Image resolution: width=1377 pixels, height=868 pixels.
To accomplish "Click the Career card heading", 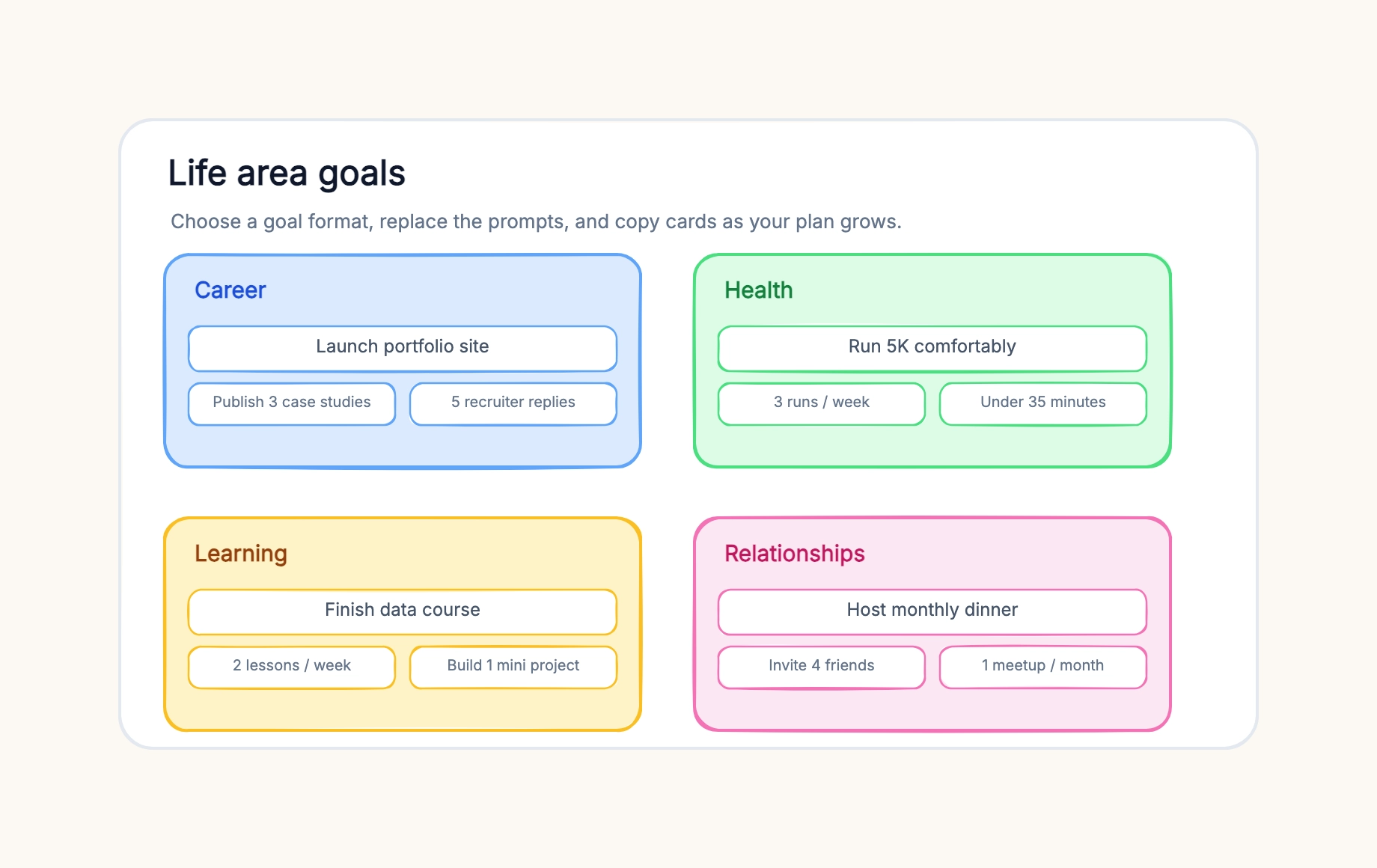I will [x=230, y=290].
